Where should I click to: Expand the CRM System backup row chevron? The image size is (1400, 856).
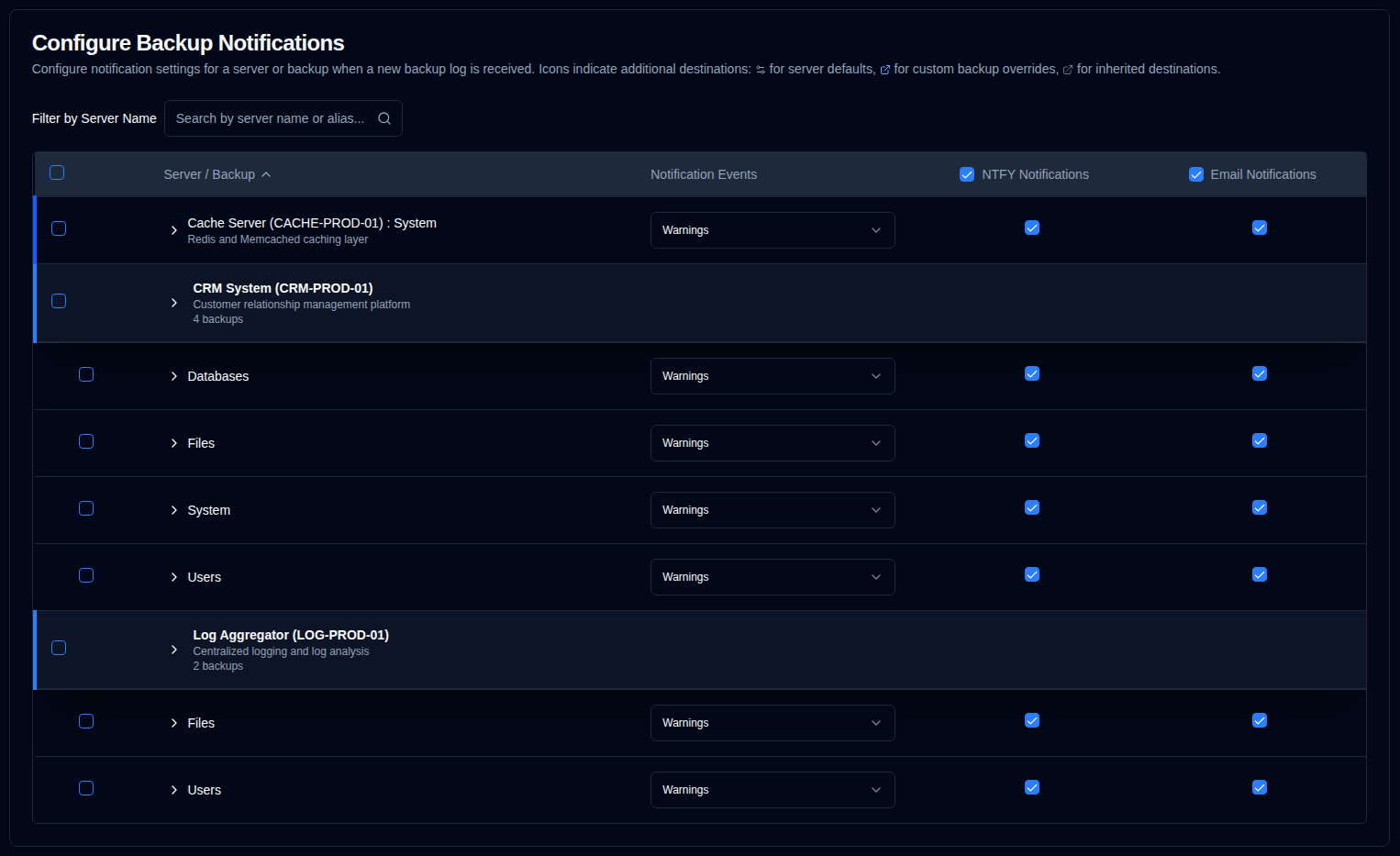pyautogui.click(x=174, y=510)
